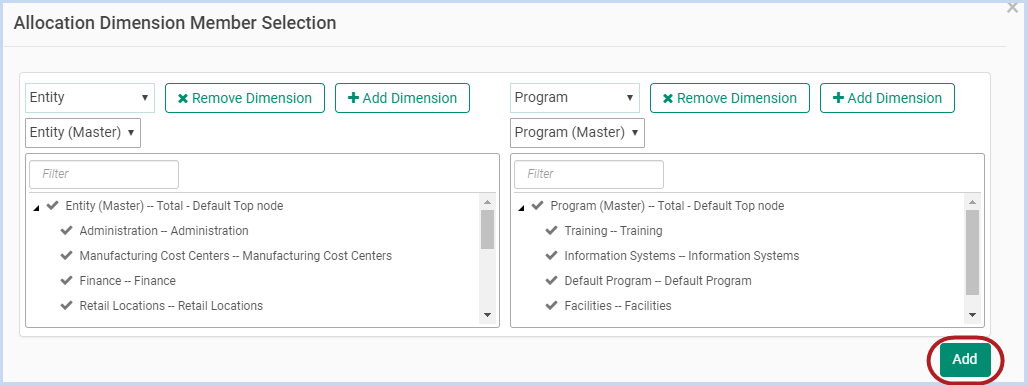
Task: Focus the Program list Filter field
Action: tap(589, 174)
